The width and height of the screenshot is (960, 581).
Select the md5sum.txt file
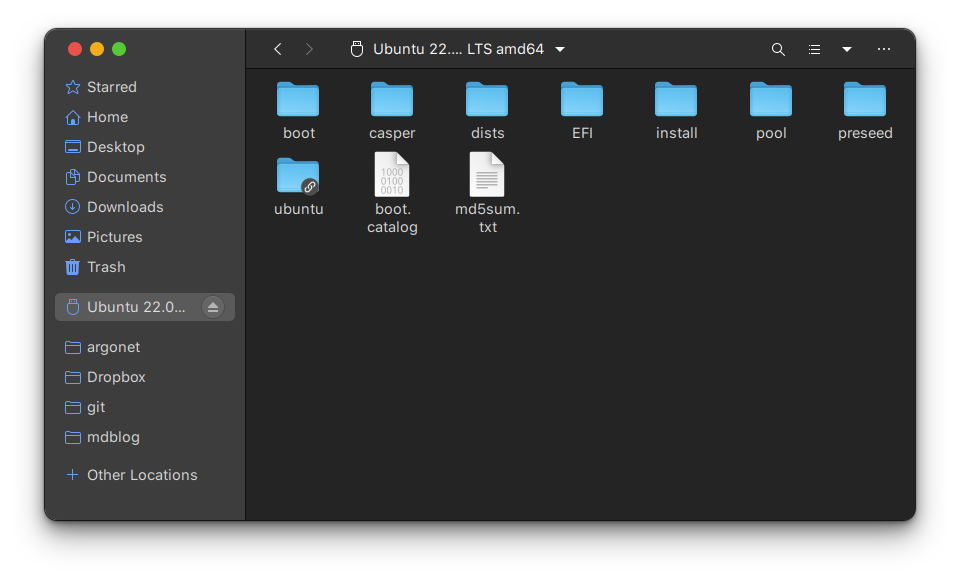487,193
